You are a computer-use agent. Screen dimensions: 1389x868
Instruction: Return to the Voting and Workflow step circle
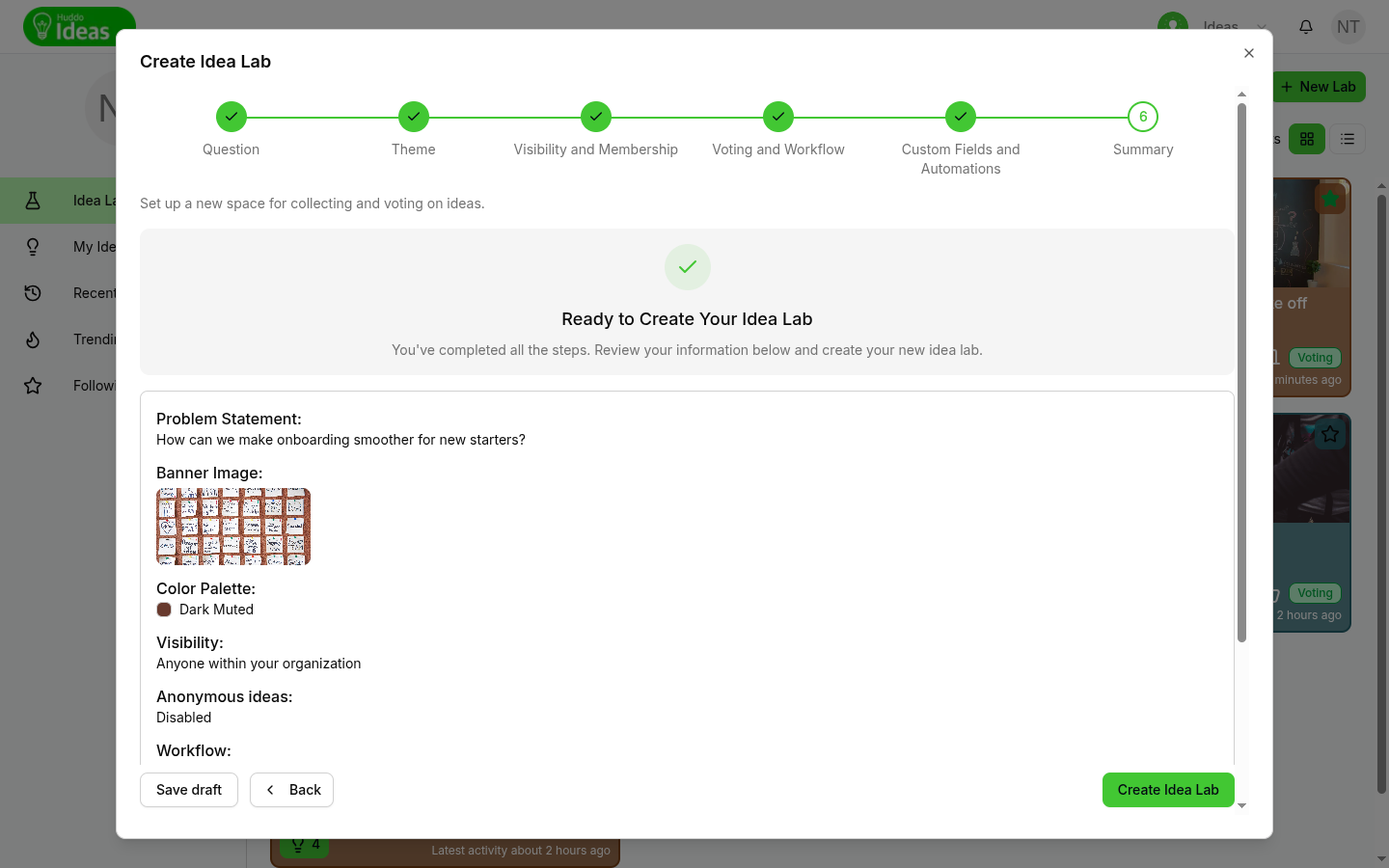(x=778, y=117)
